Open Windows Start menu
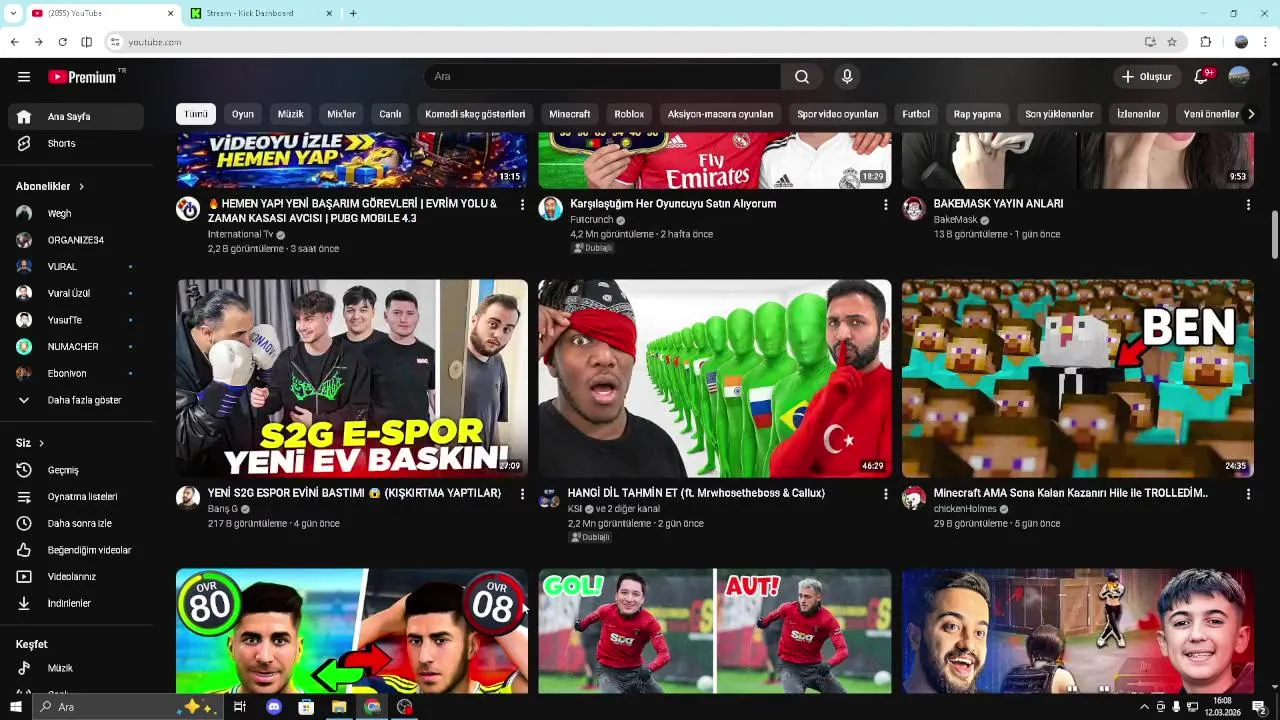The image size is (1280, 720). pyautogui.click(x=16, y=707)
